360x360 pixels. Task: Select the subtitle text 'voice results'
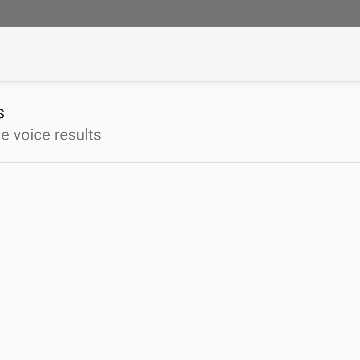point(57,135)
